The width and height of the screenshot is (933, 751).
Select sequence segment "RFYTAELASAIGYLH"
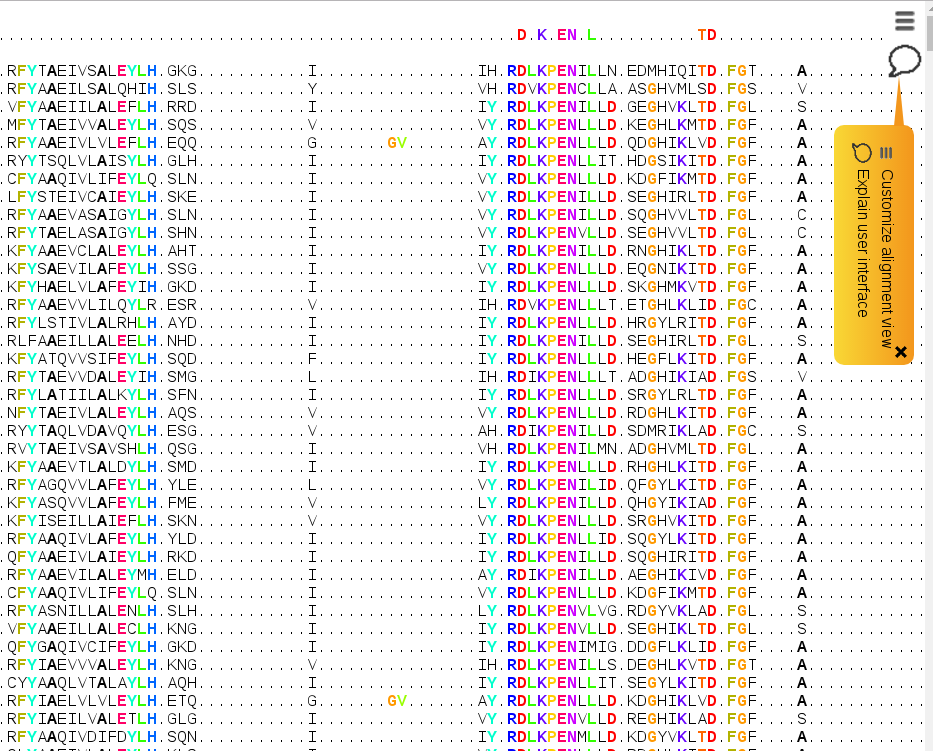pyautogui.click(x=82, y=233)
